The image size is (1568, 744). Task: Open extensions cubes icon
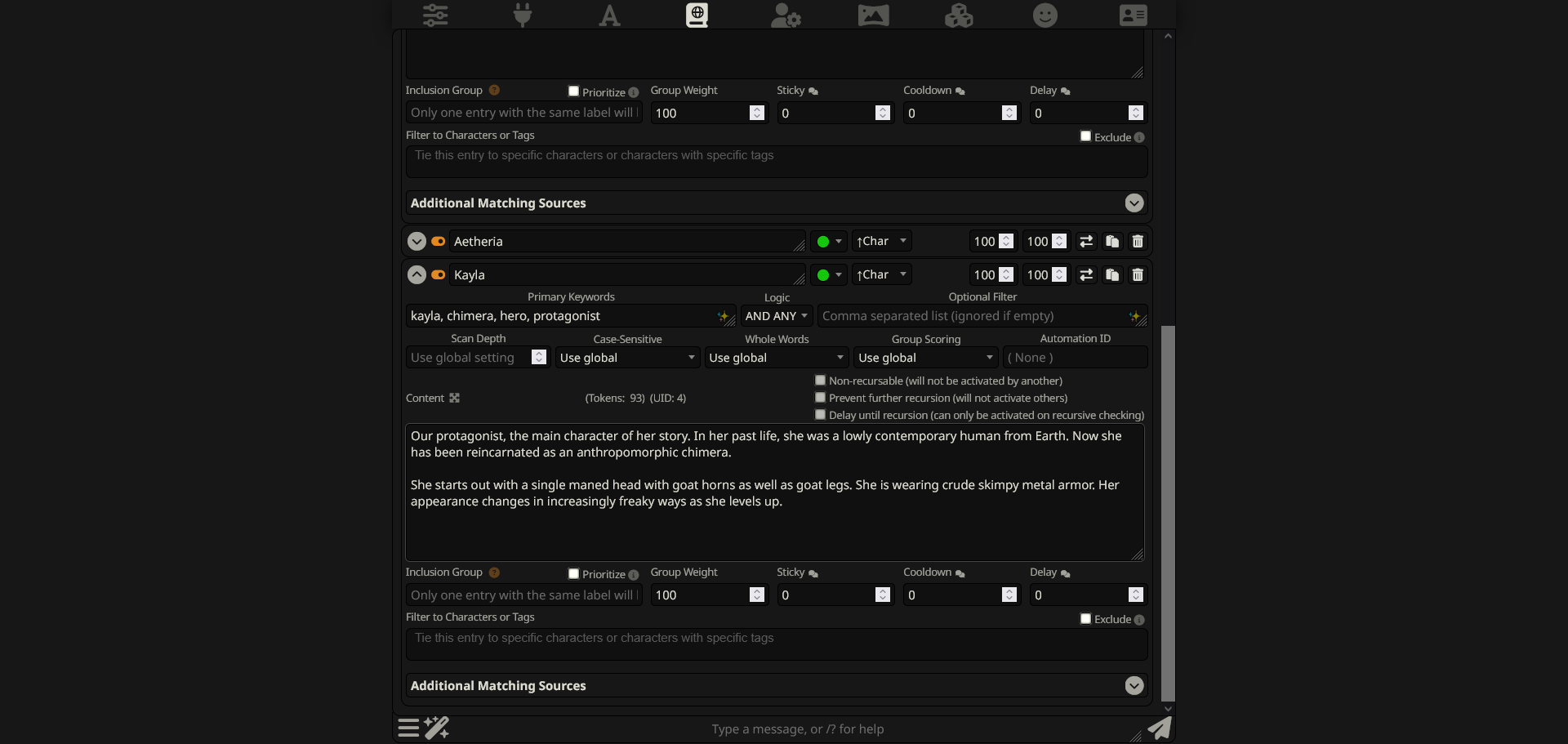(x=959, y=15)
